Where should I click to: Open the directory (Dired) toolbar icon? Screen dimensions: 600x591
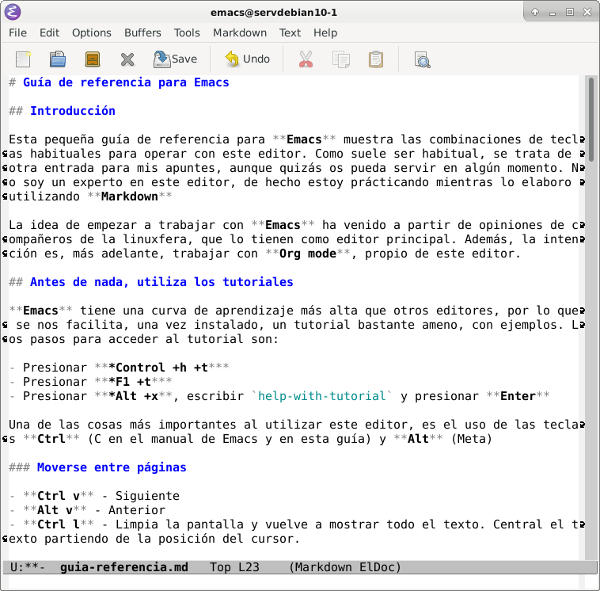click(x=93, y=59)
